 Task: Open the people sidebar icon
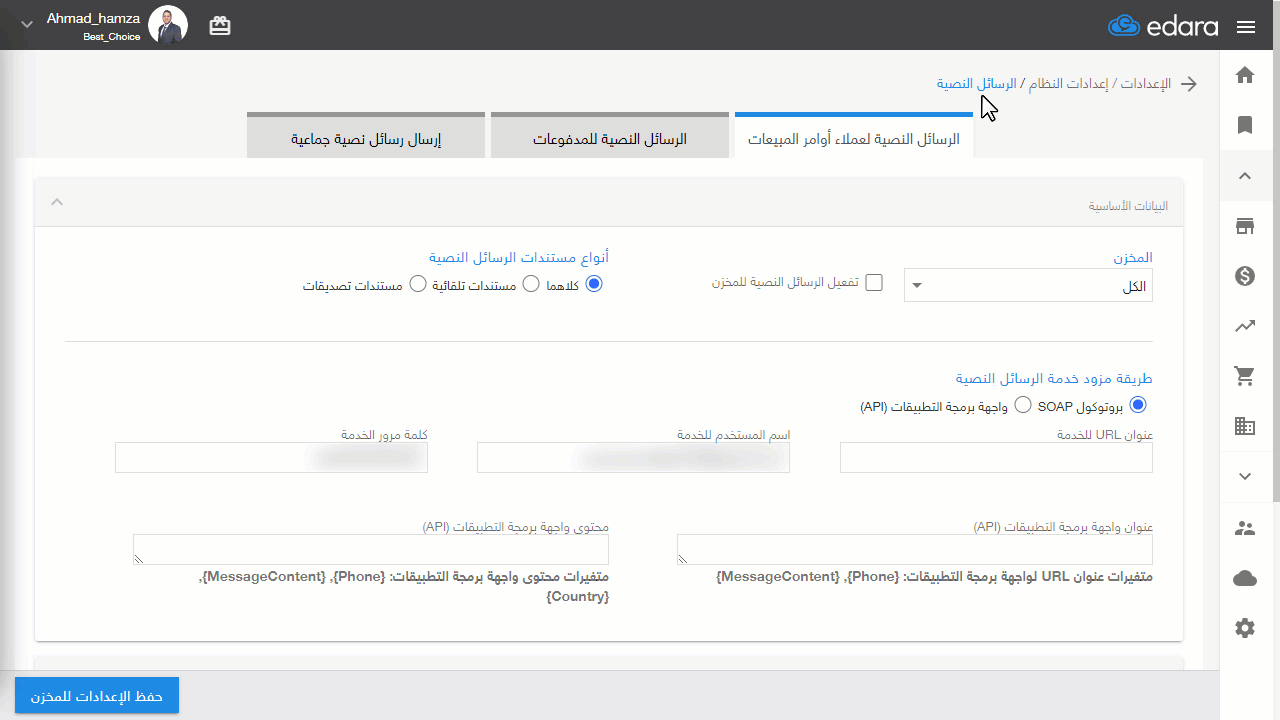[x=1245, y=529]
